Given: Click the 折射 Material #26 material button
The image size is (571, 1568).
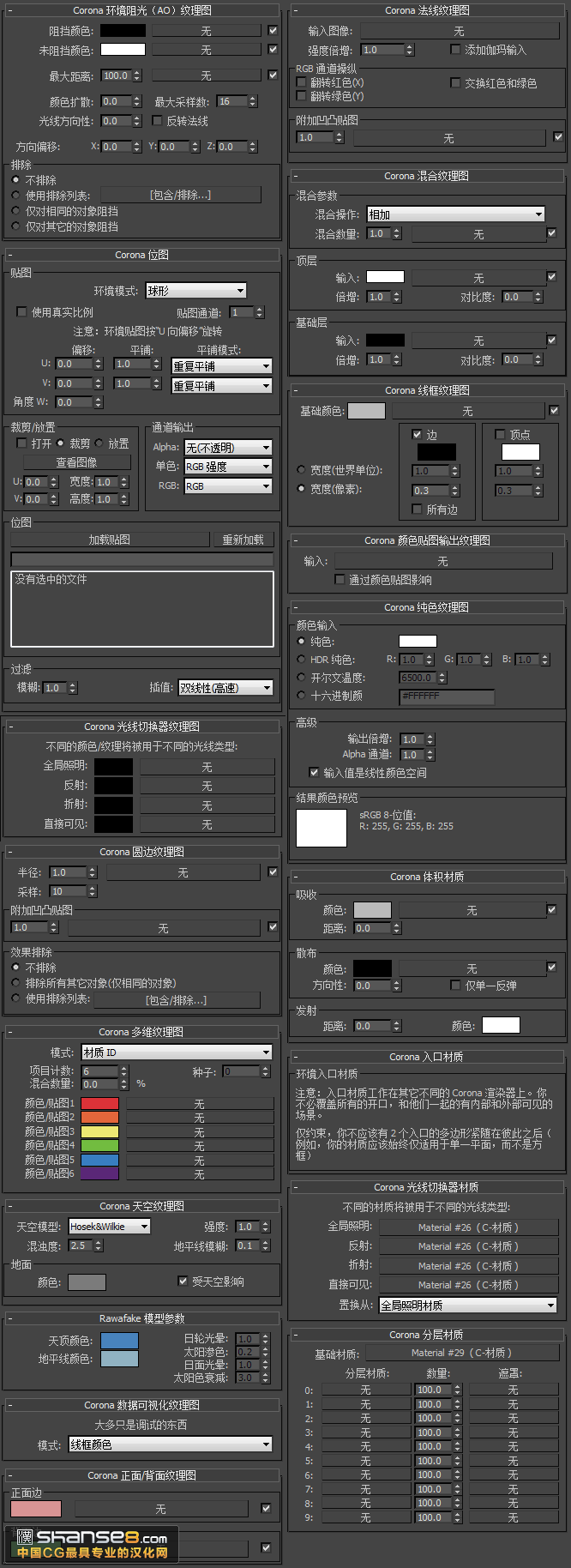Looking at the screenshot, I should [468, 1266].
